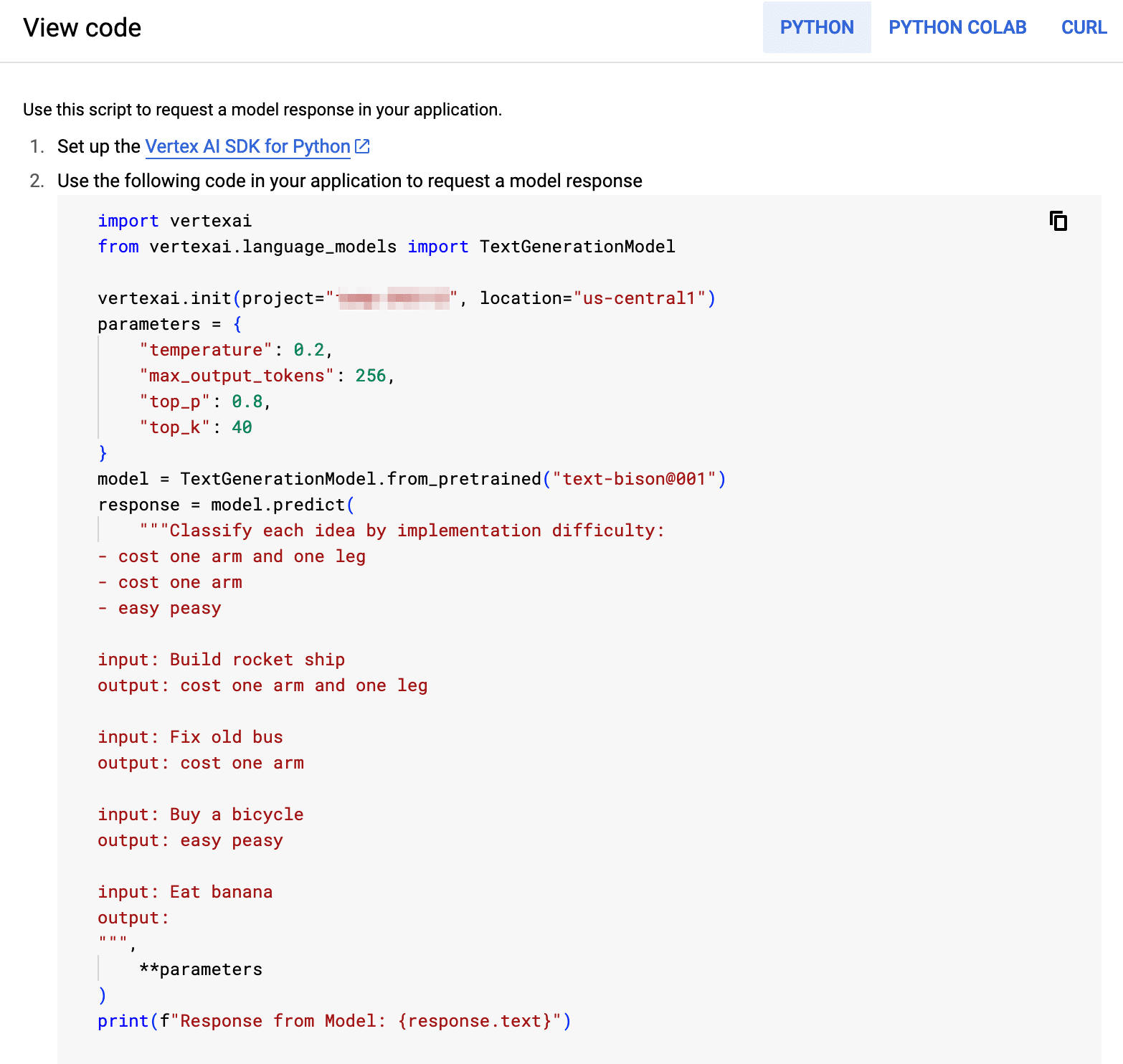Click the "input: Build rocket ship" line
The width and height of the screenshot is (1123, 1064).
[x=221, y=660]
